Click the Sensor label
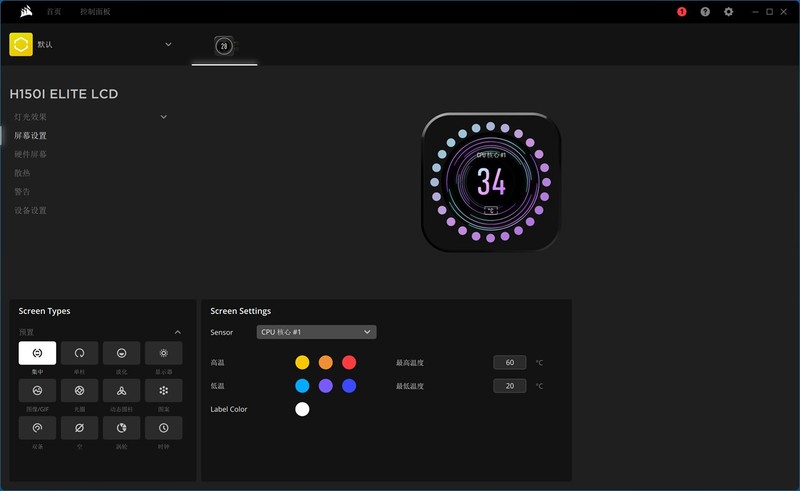The image size is (800, 491). coord(221,332)
